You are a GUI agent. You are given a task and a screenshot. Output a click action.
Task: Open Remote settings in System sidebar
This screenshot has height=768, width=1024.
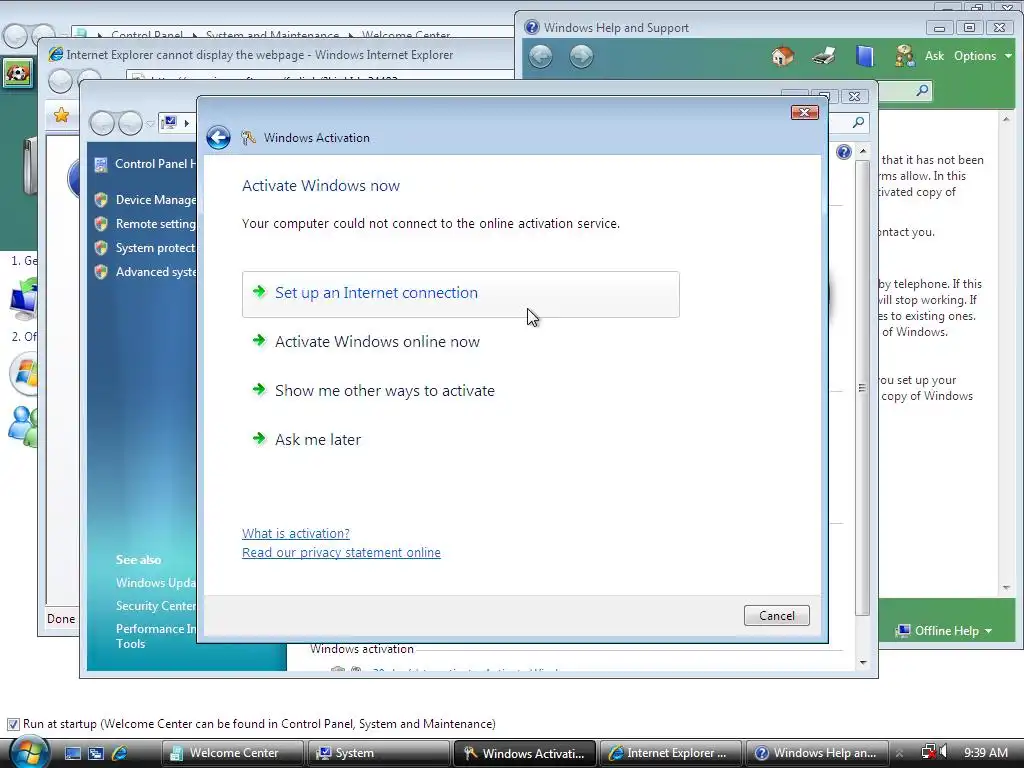pyautogui.click(x=155, y=224)
